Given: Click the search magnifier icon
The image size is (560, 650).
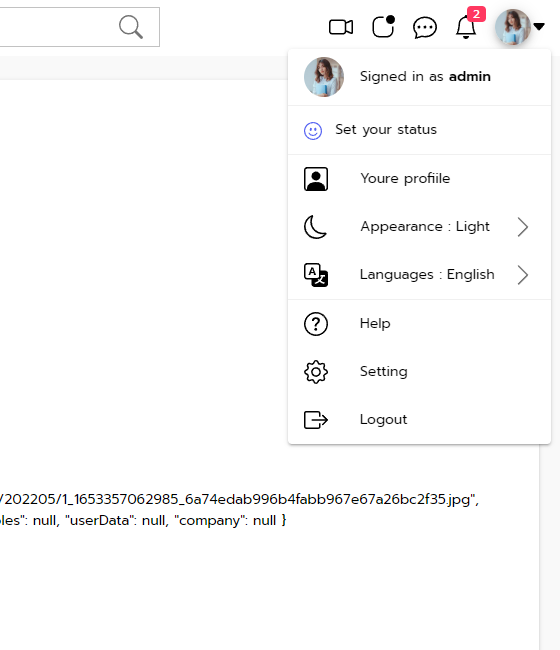Looking at the screenshot, I should 131,27.
